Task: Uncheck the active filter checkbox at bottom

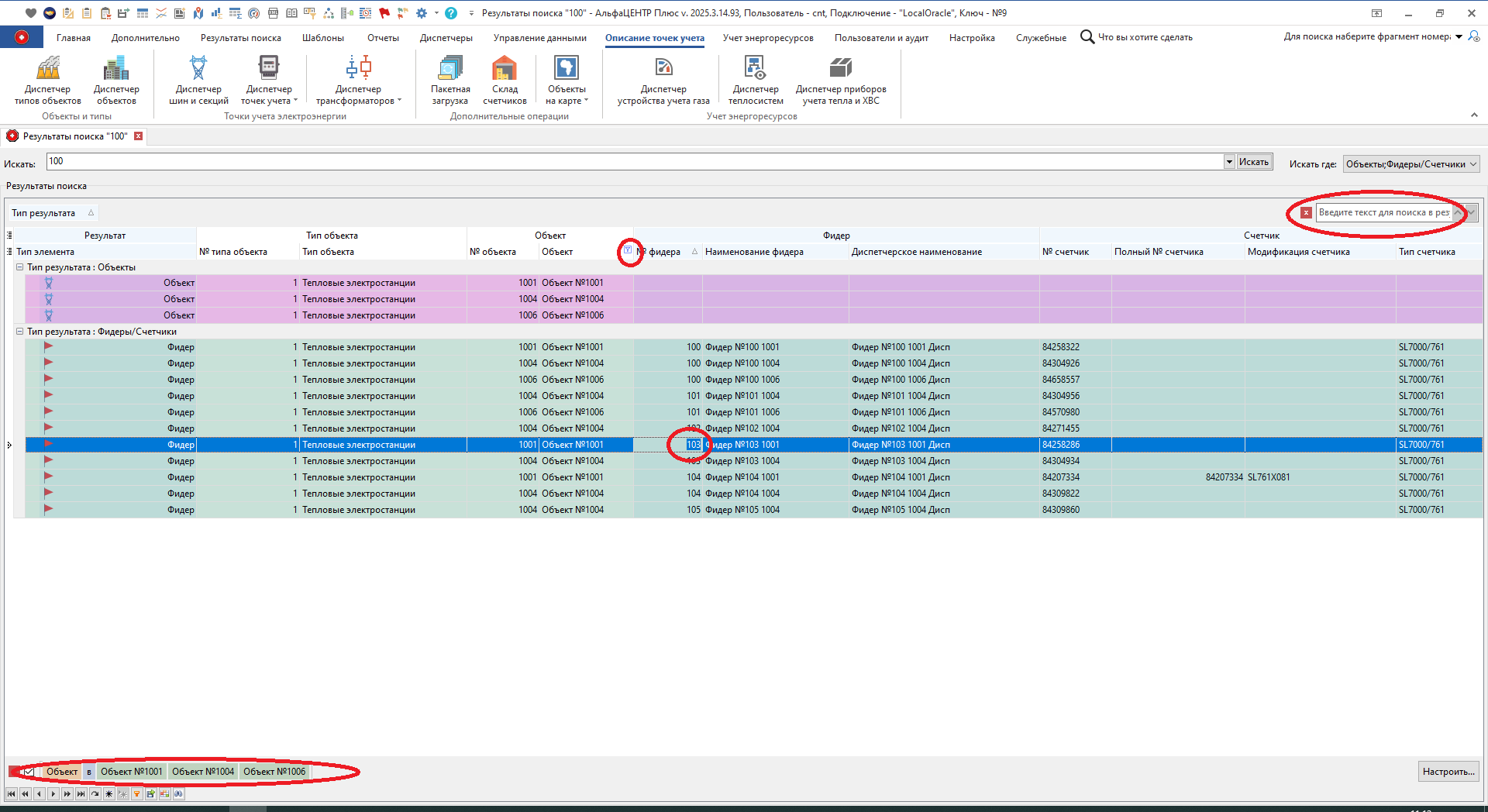Action: (29, 772)
